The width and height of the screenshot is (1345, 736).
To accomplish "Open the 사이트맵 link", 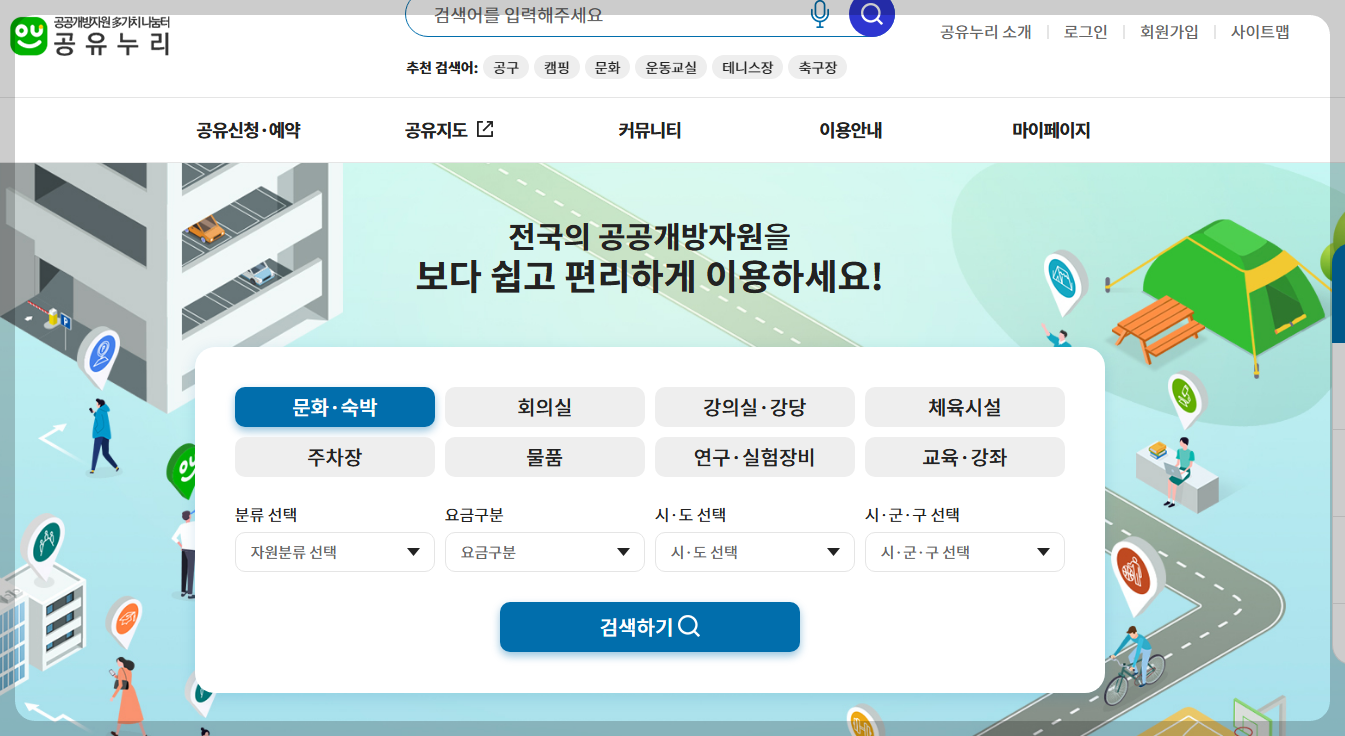I will coord(1260,32).
